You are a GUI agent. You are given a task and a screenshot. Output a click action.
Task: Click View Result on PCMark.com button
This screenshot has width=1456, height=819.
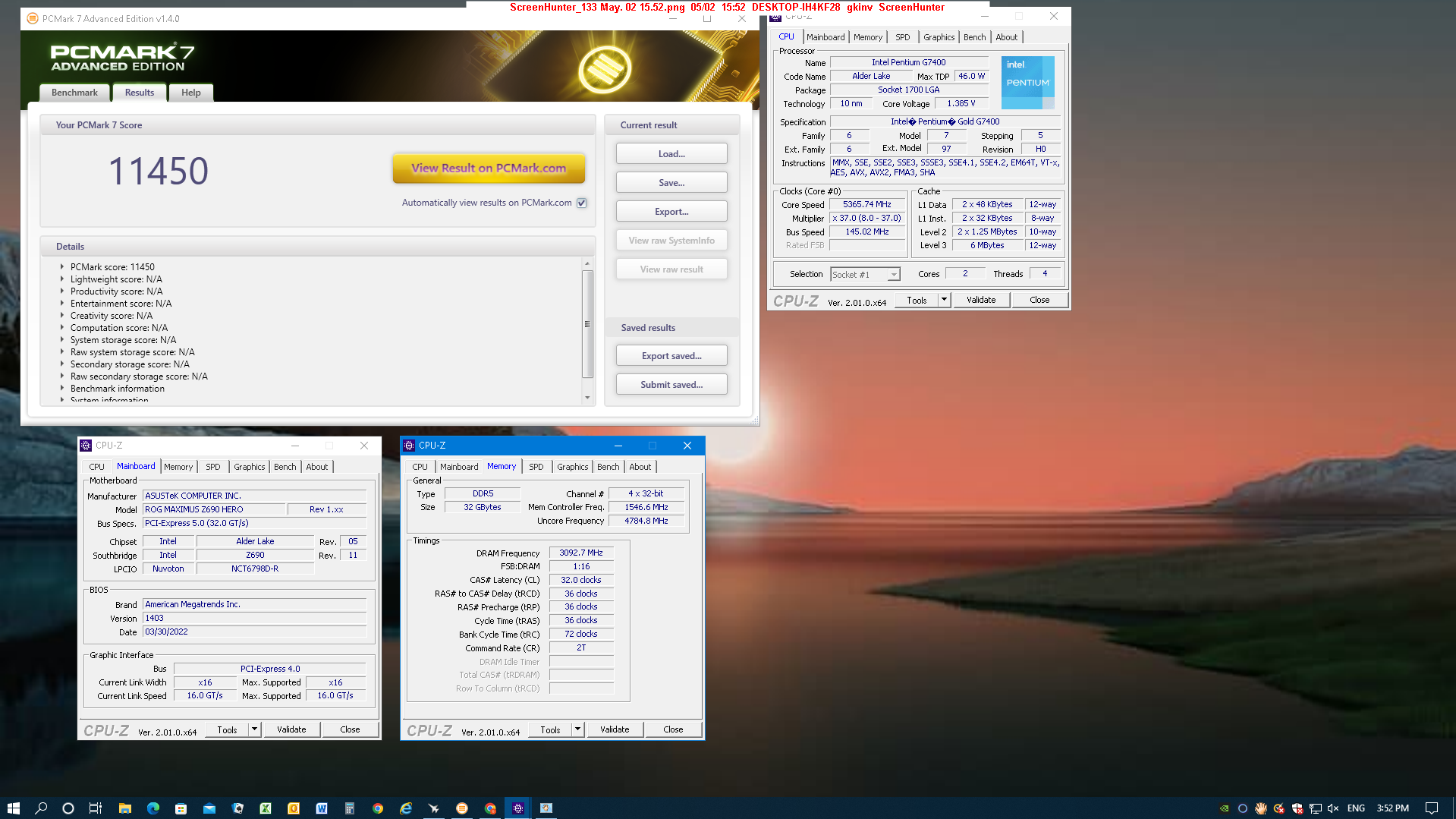pos(489,169)
